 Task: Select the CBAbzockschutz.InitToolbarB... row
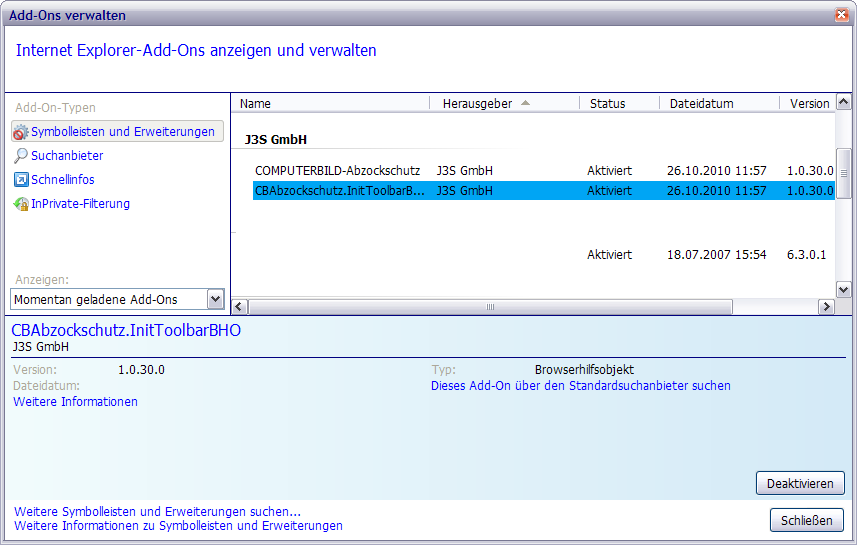(544, 191)
